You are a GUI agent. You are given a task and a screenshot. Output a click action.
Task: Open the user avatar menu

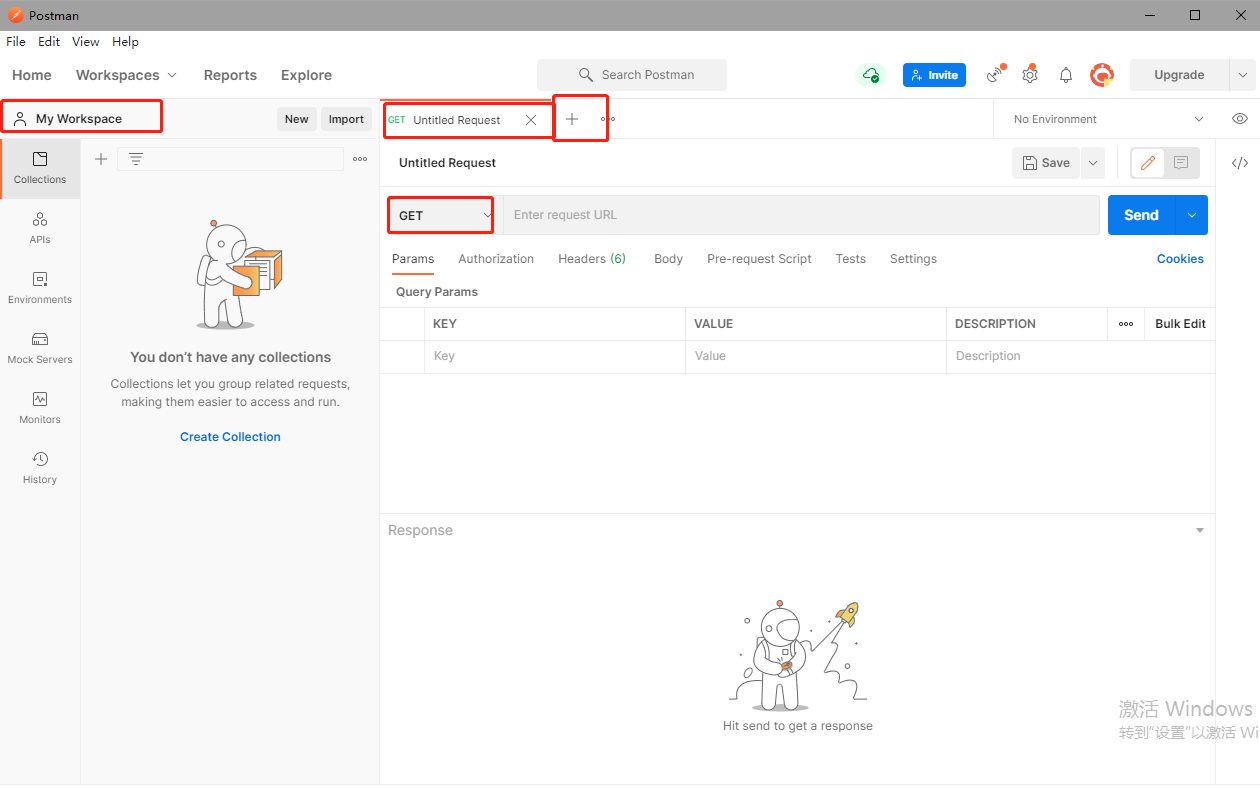(1102, 74)
